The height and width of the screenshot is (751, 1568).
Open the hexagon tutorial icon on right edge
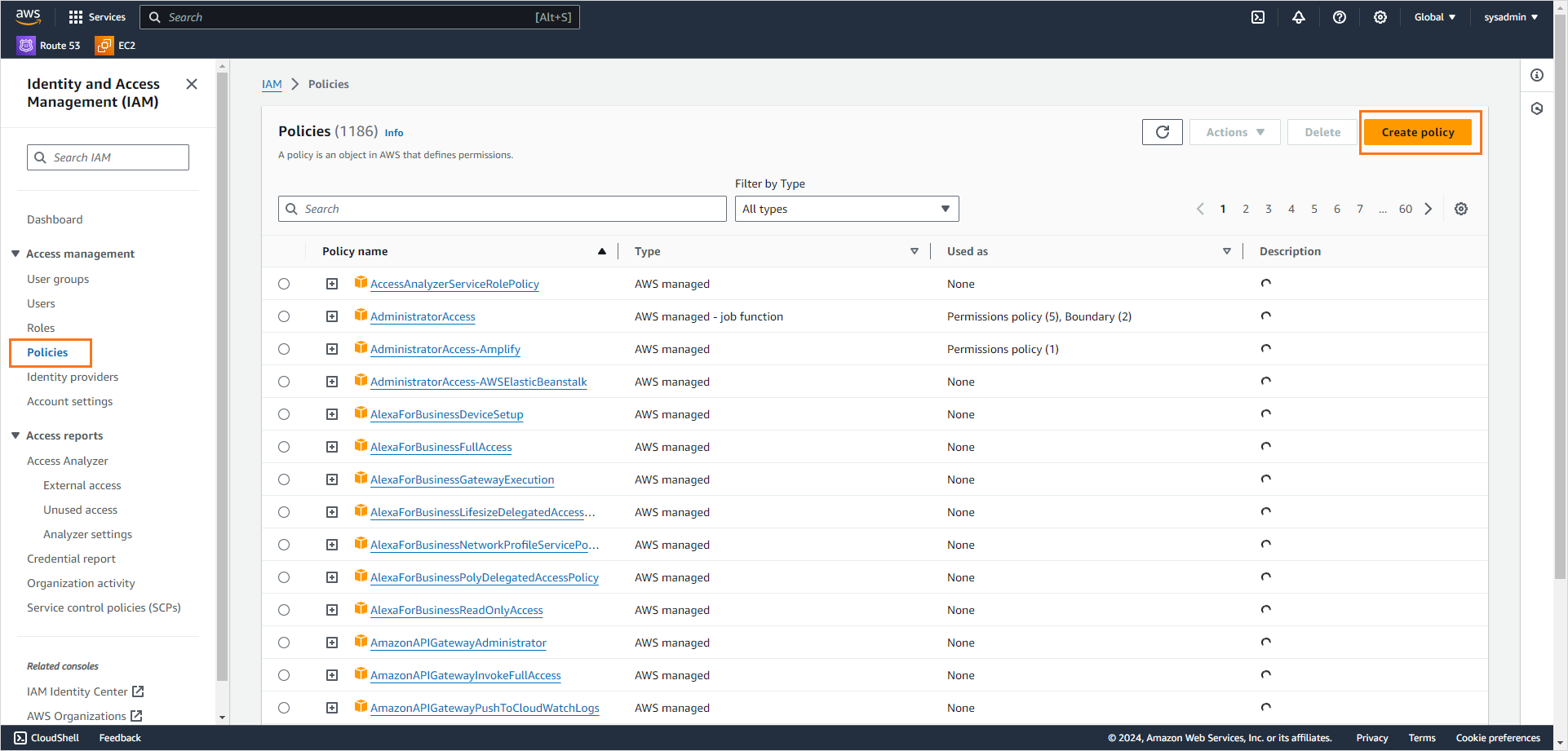pyautogui.click(x=1537, y=108)
